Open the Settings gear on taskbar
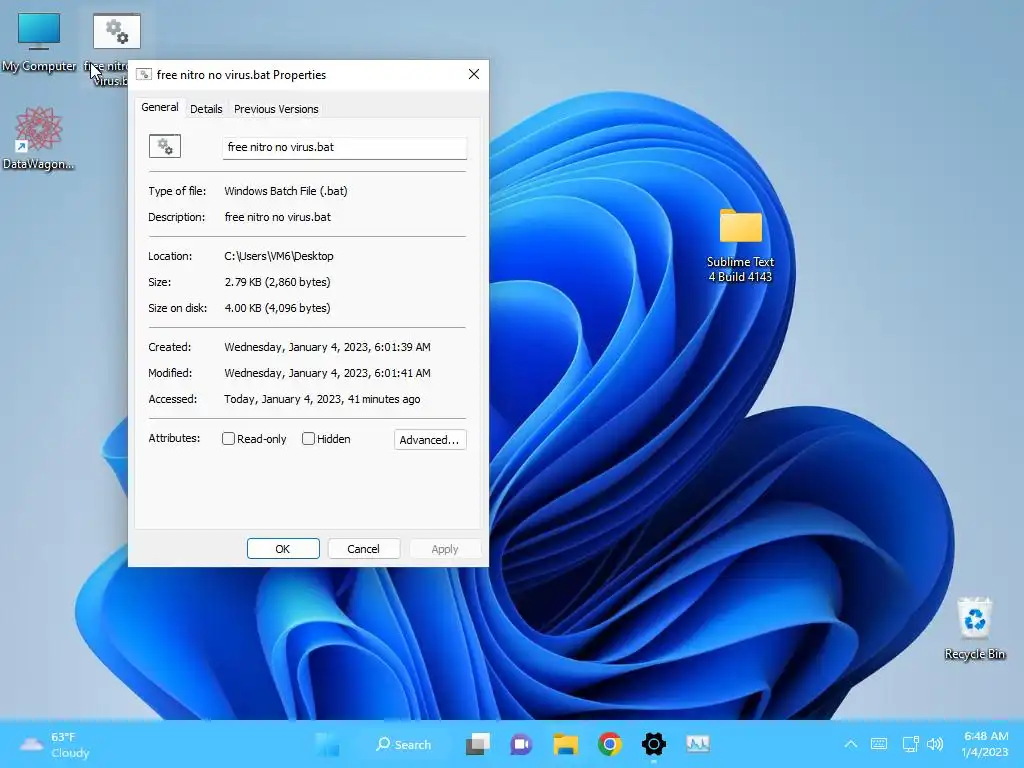Screen dimensions: 1024x768 pyautogui.click(x=654, y=744)
